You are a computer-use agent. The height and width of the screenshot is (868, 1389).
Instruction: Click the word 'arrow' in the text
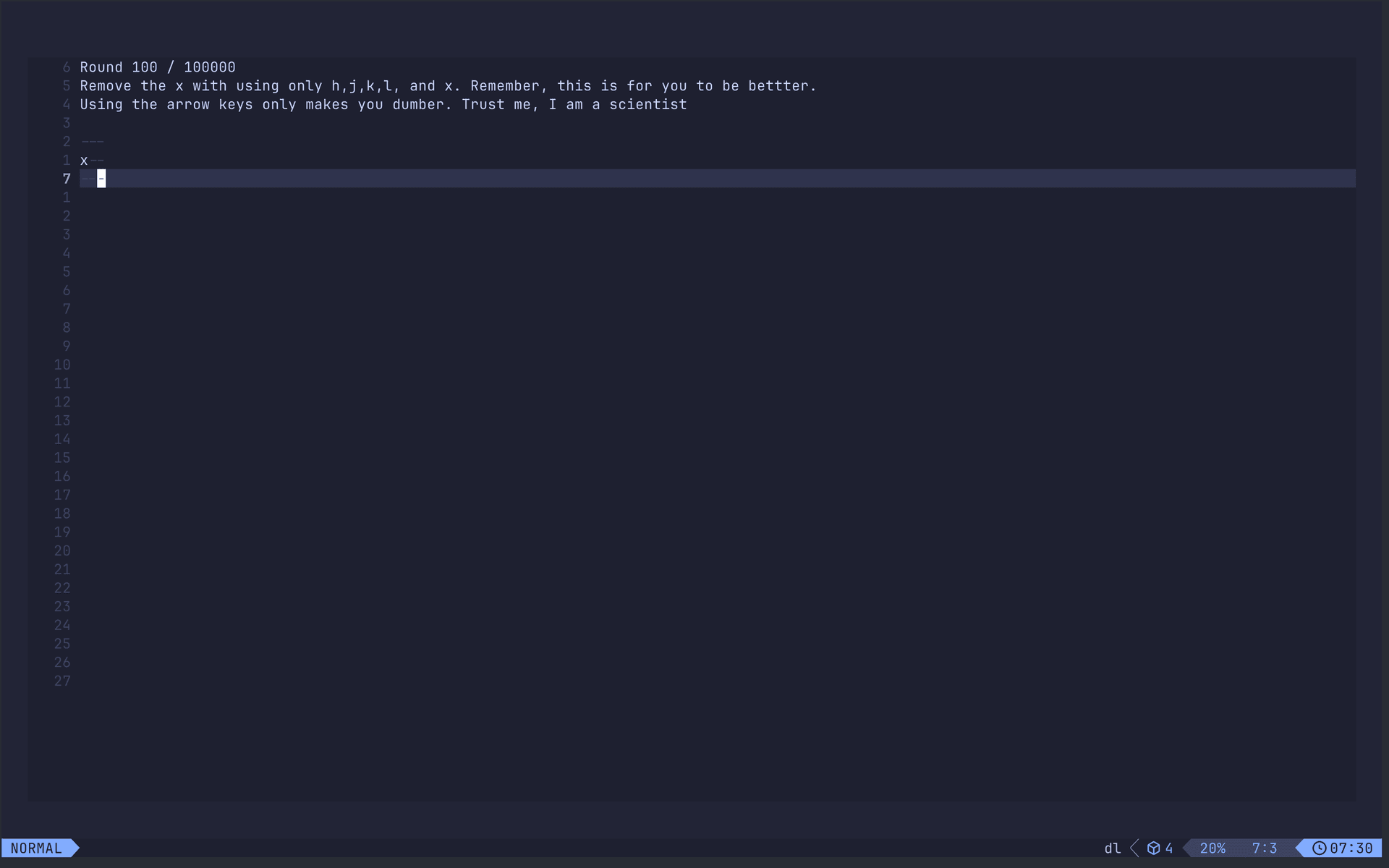tap(188, 105)
